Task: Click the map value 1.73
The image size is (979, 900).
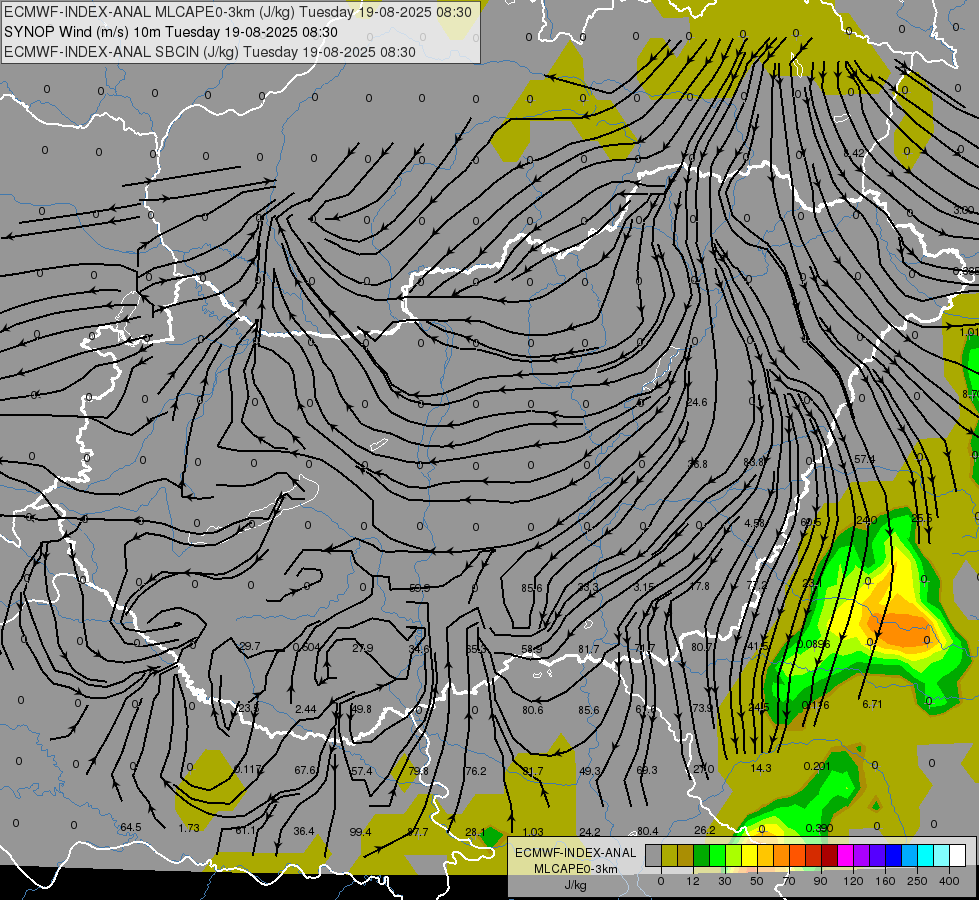Action: tap(189, 828)
